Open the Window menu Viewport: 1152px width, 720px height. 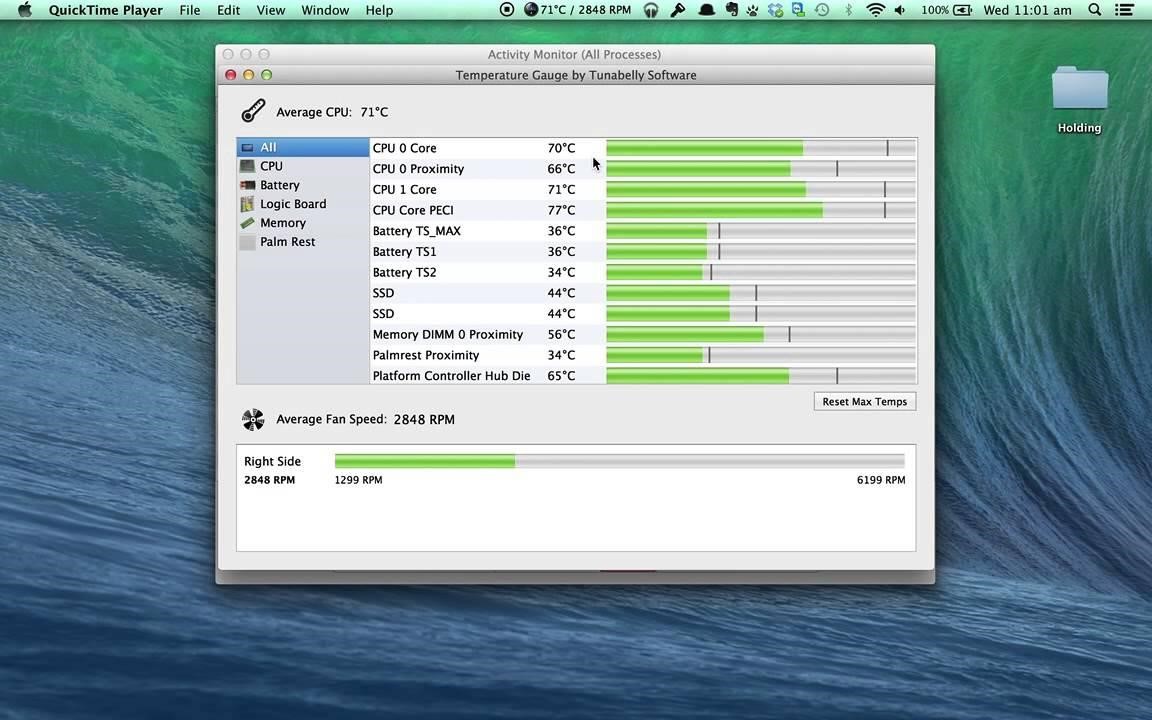click(x=325, y=10)
